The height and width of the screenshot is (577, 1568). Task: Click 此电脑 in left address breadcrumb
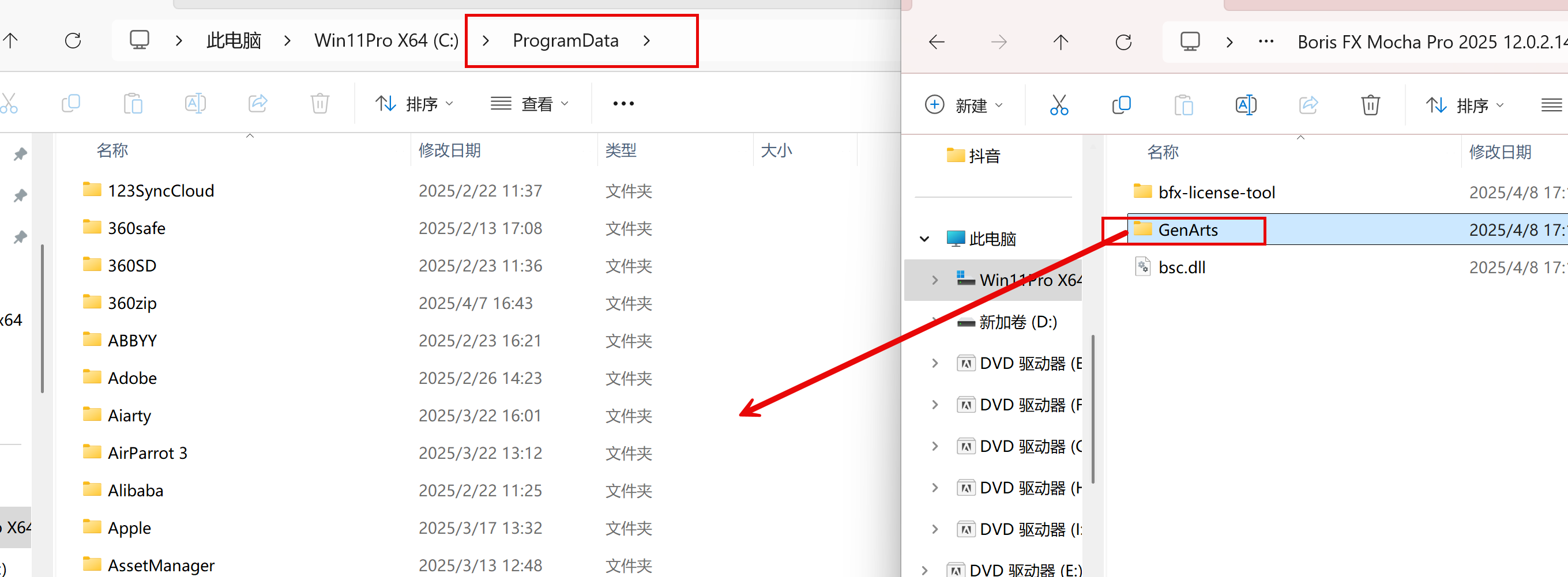click(x=234, y=41)
